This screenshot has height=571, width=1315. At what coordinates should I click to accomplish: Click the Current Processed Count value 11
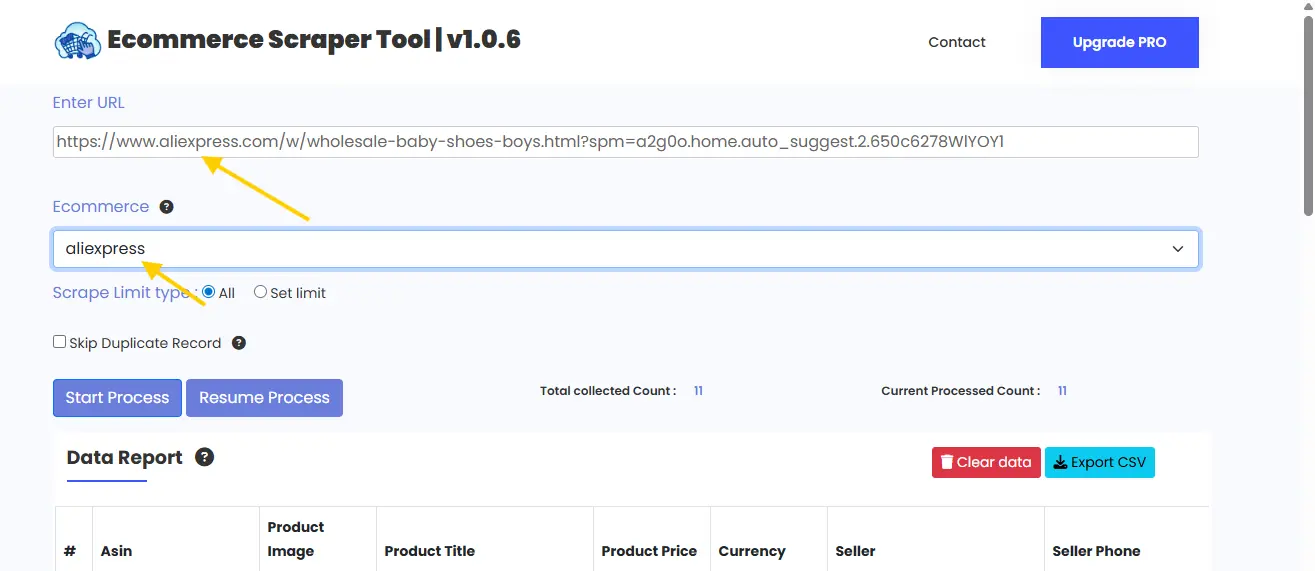point(1062,391)
